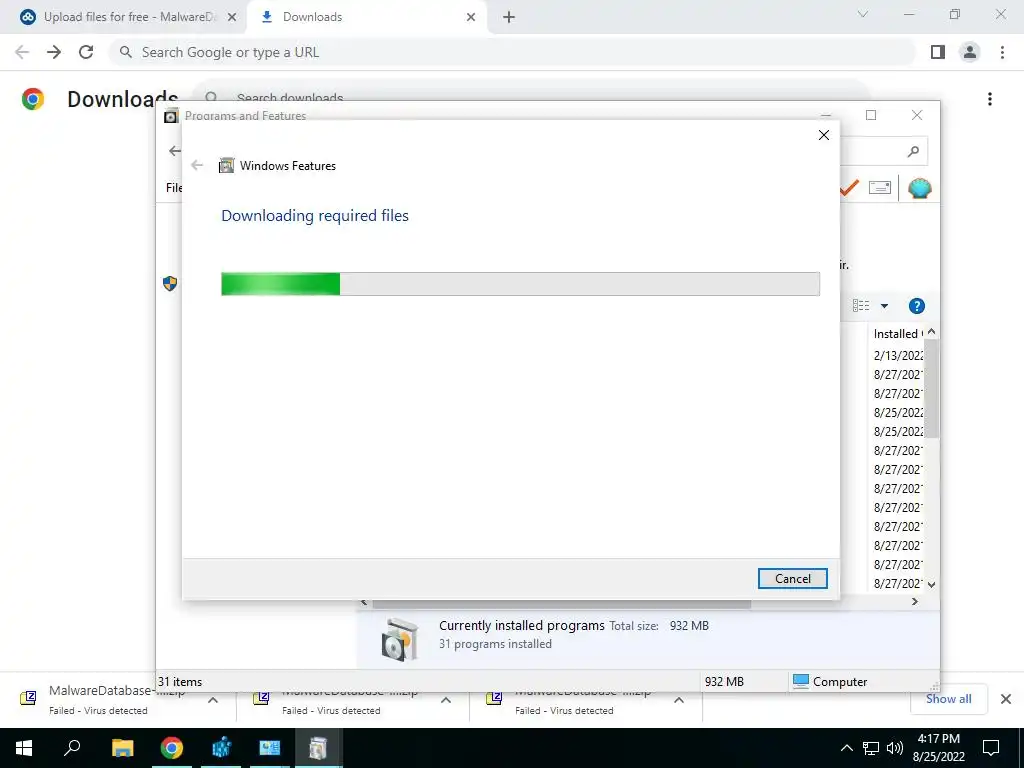This screenshot has height=768, width=1024.
Task: Open the Programs and Features taskbar icon
Action: tap(318, 748)
